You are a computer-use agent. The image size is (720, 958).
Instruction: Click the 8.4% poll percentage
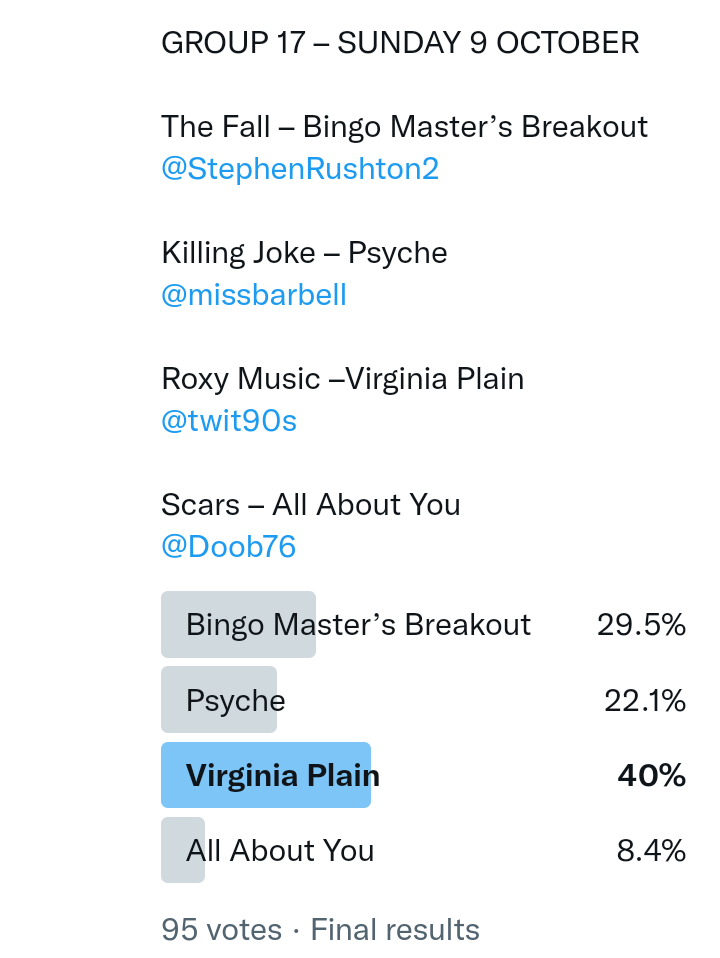click(651, 851)
